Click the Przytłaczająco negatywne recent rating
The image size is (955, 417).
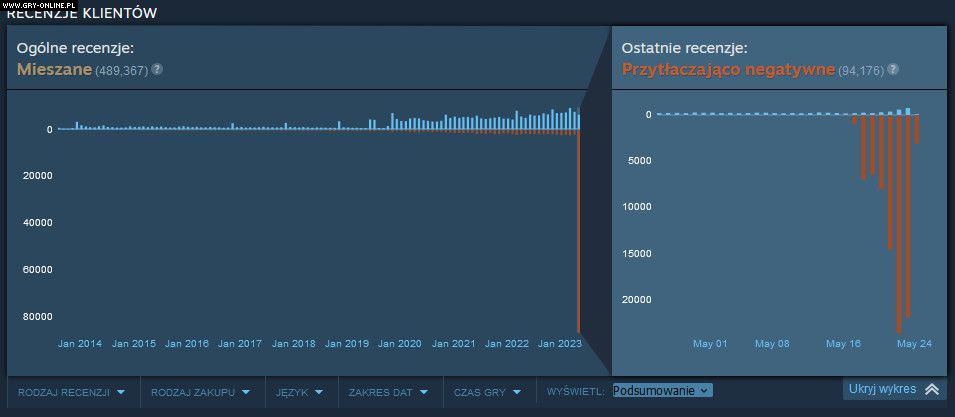pos(728,69)
